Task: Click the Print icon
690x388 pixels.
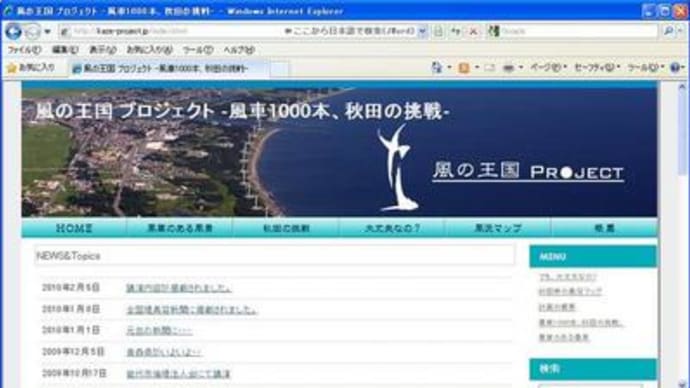Action: pos(509,68)
